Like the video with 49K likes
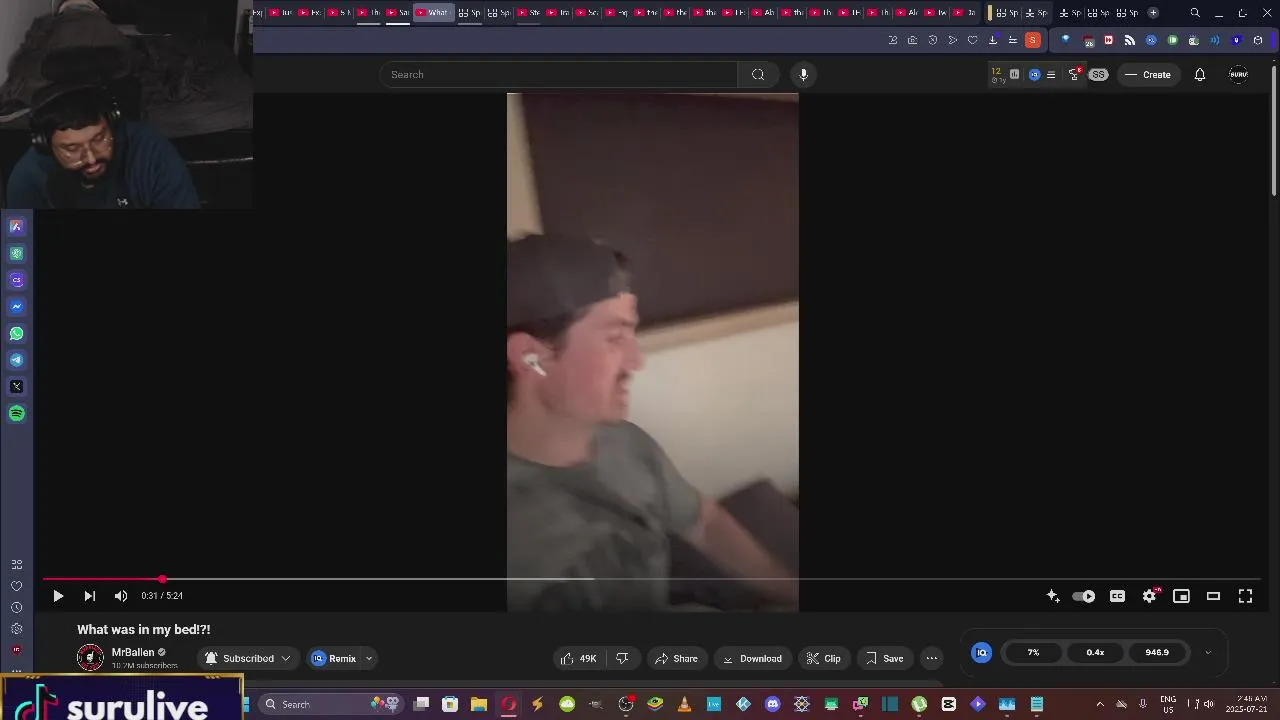 [x=579, y=658]
